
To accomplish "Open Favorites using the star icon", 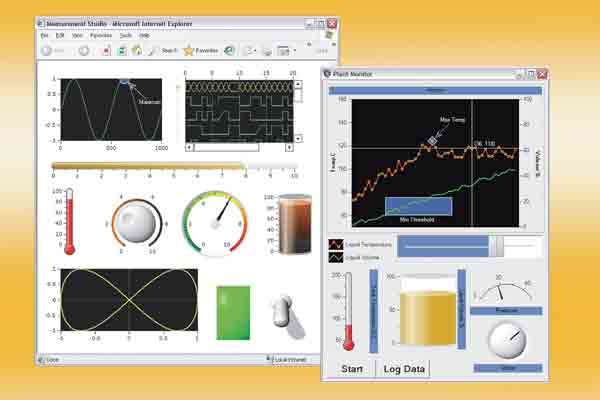I will pos(188,49).
